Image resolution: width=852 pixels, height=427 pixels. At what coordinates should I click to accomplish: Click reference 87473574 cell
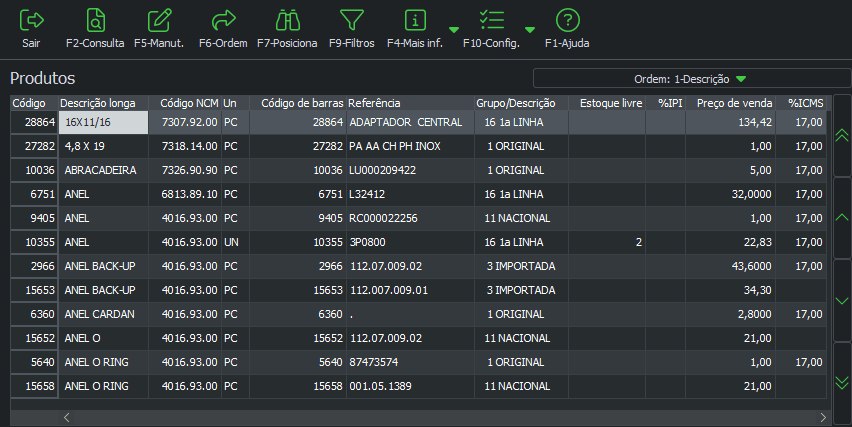pyautogui.click(x=410, y=362)
